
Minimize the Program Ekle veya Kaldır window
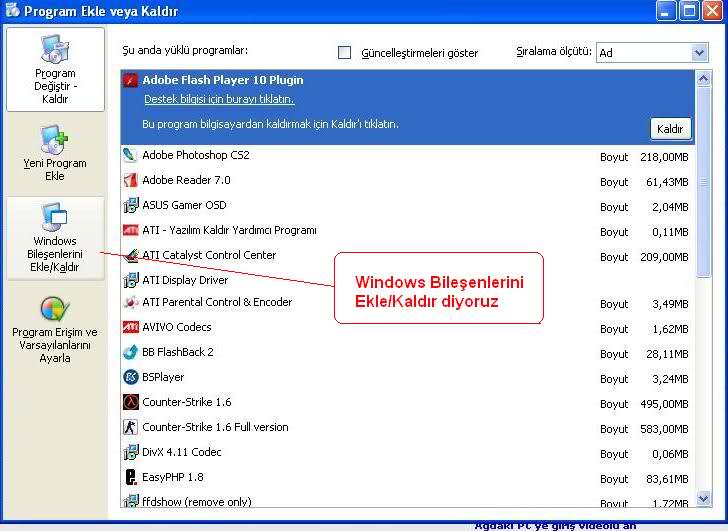[666, 11]
